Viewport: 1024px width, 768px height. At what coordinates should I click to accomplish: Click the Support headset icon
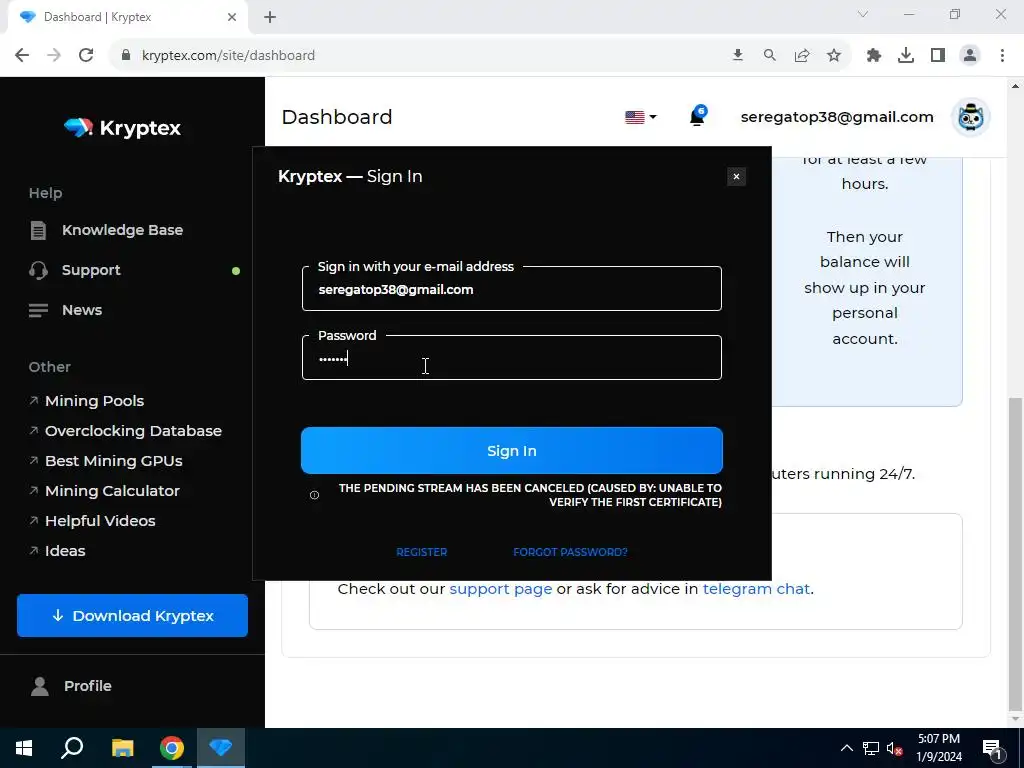[39, 270]
